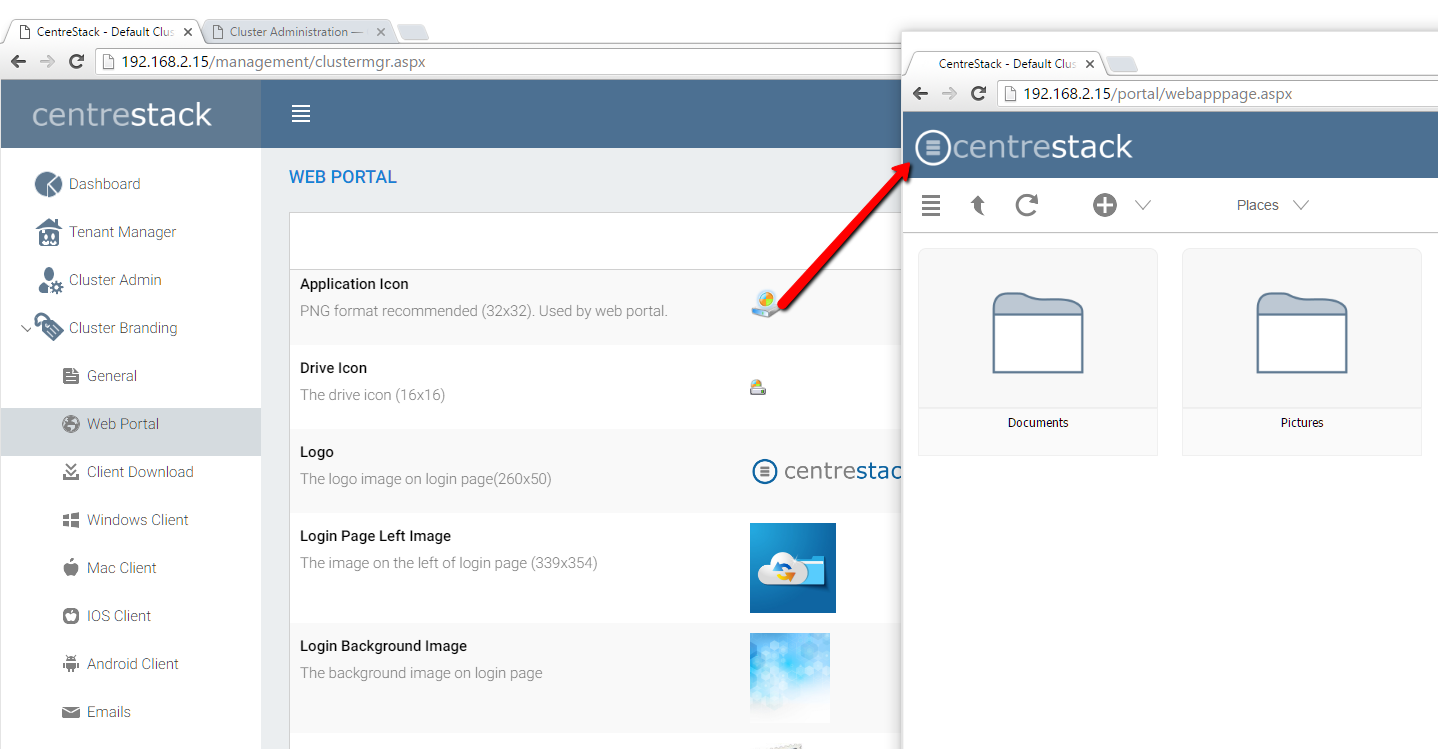Screen dimensions: 1438x749
Task: Open Client Download branding settings
Action: [x=140, y=472]
